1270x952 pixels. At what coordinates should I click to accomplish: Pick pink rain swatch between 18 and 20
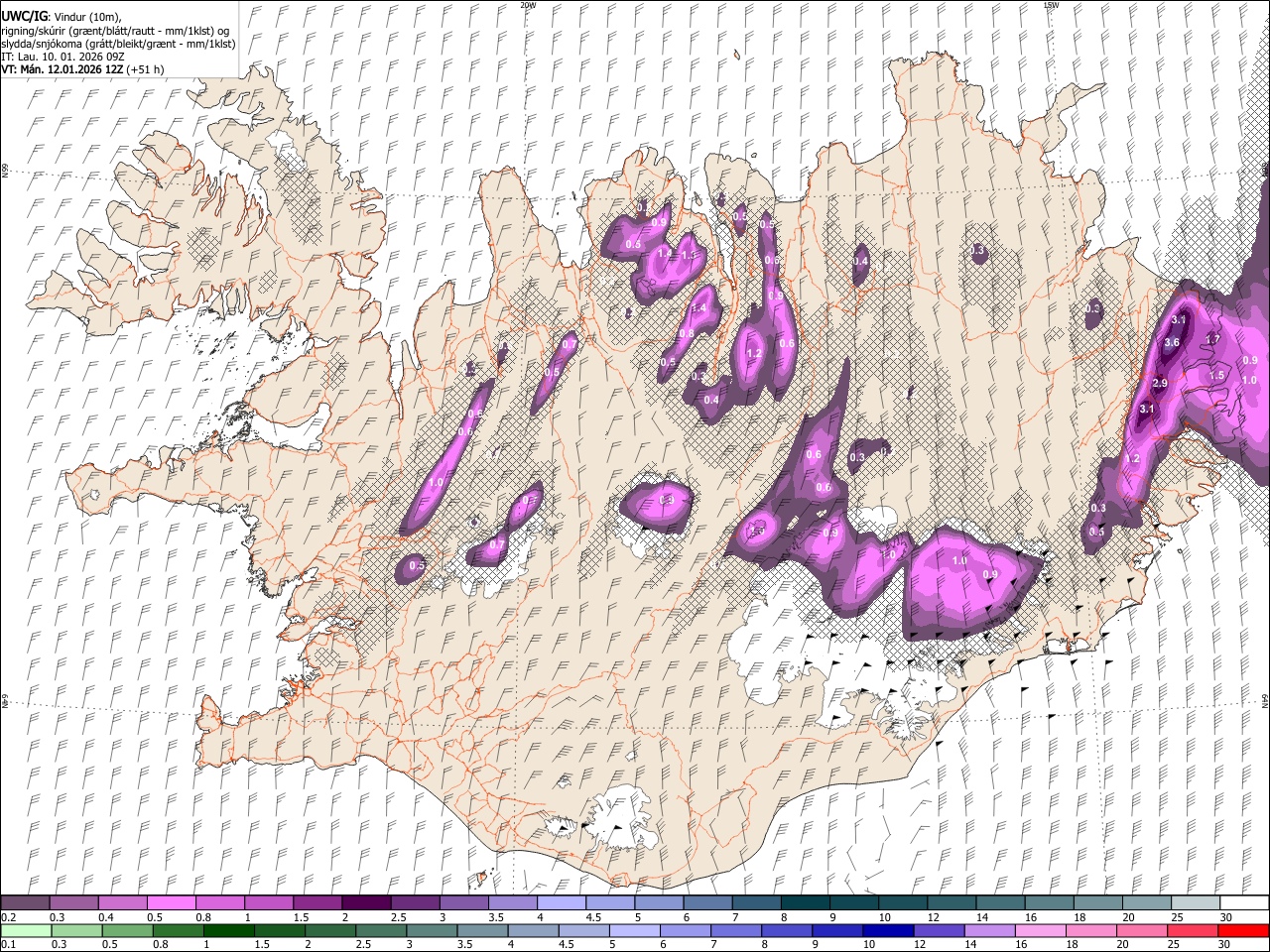(x=1091, y=931)
